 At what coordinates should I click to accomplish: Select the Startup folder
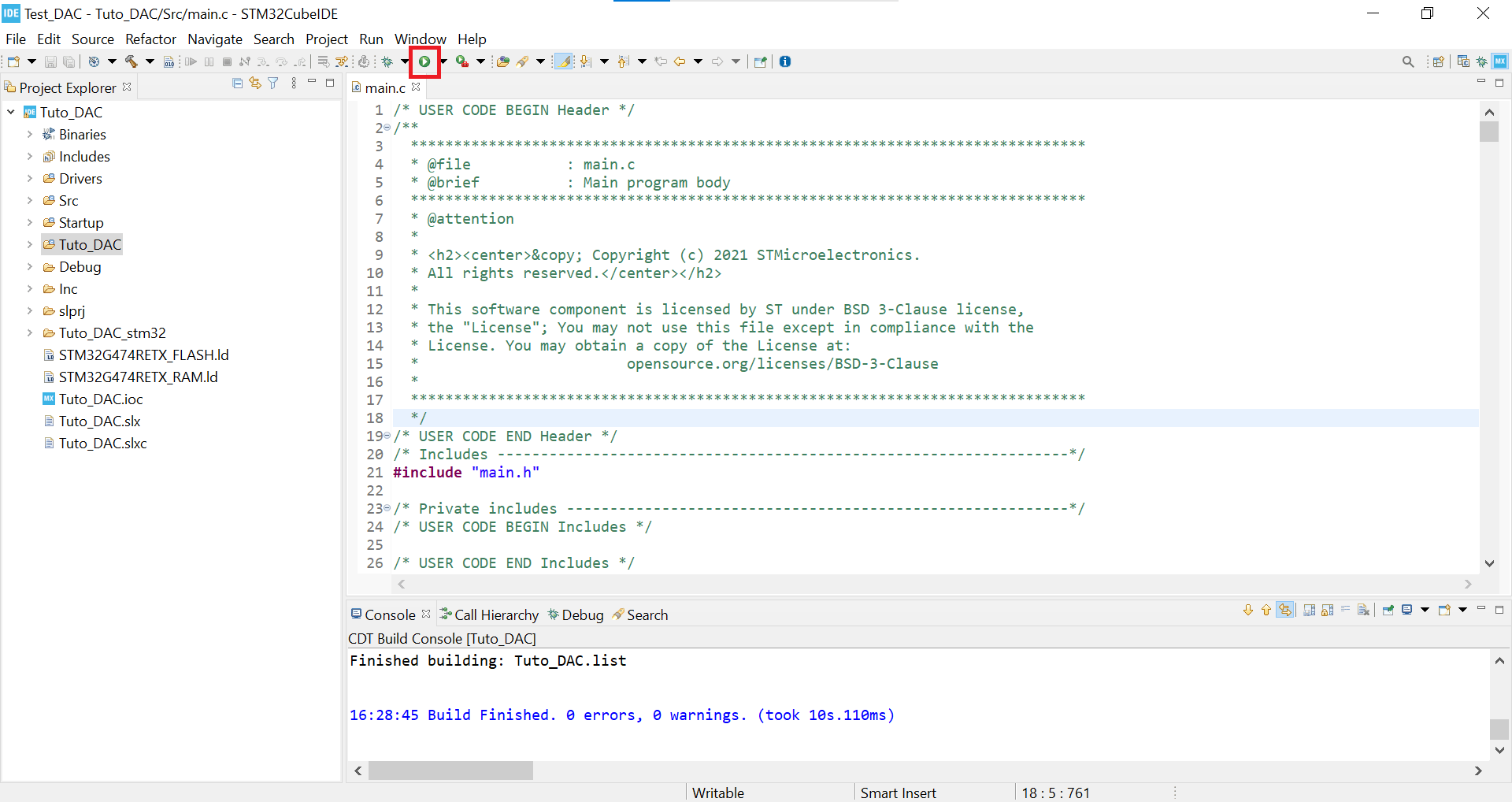(73, 223)
